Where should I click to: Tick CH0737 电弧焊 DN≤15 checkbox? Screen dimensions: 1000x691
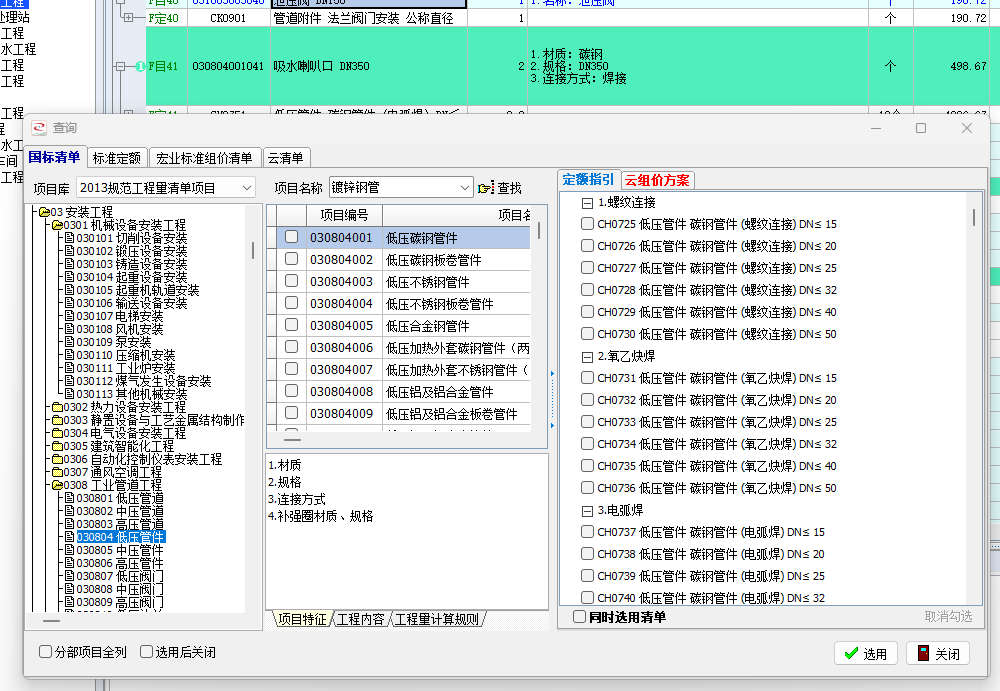(587, 531)
